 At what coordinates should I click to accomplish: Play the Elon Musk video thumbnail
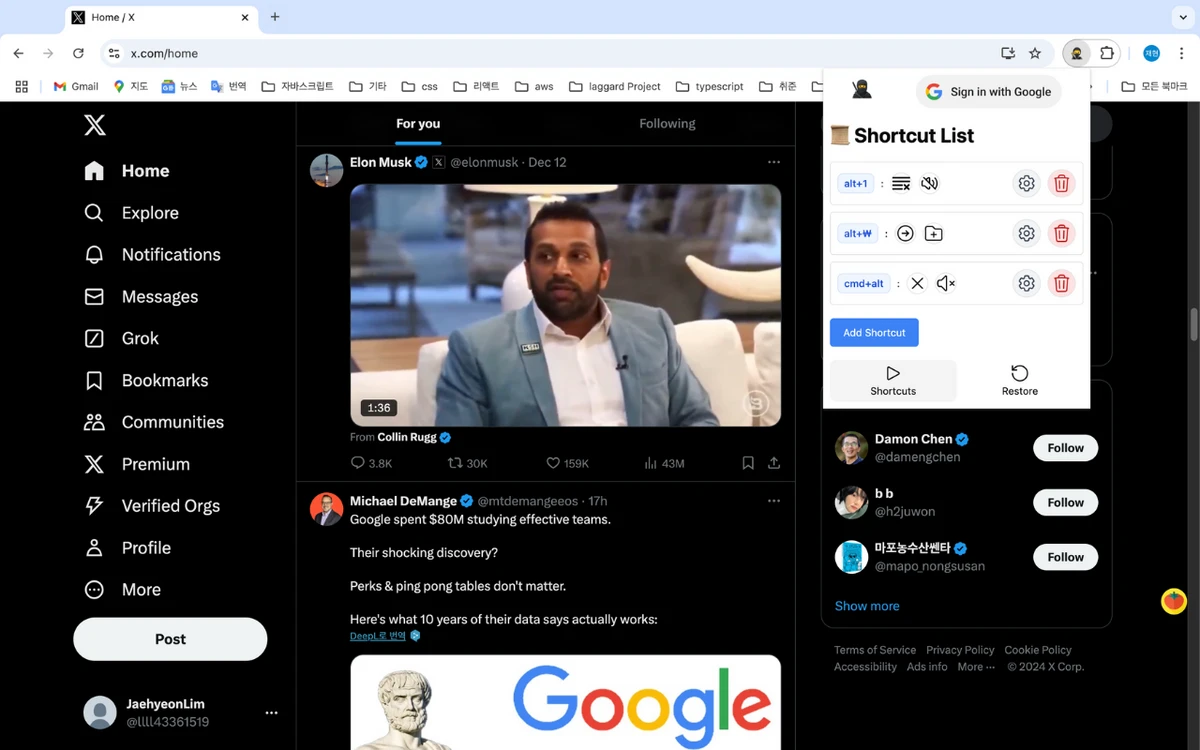565,305
